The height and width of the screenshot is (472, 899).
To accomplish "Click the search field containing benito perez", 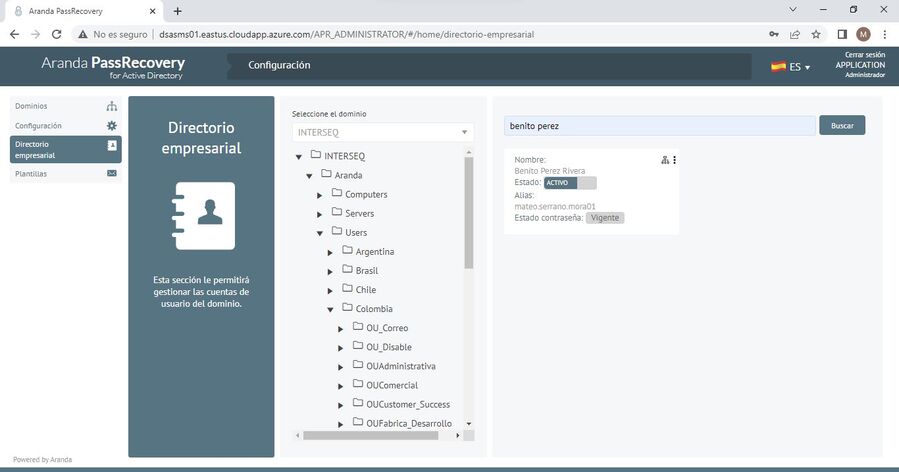I will point(659,126).
